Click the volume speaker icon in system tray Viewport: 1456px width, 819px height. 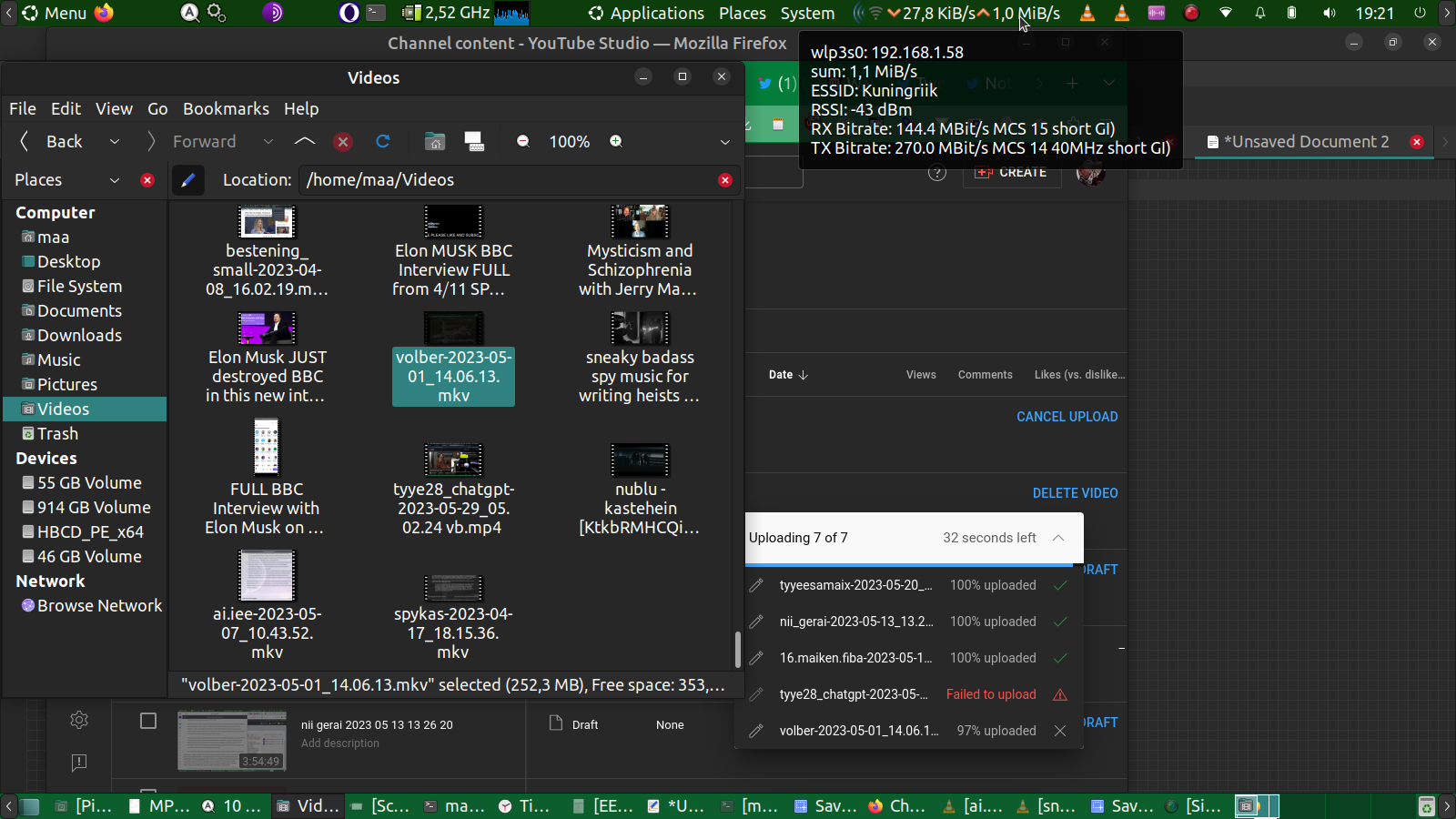(x=1330, y=13)
